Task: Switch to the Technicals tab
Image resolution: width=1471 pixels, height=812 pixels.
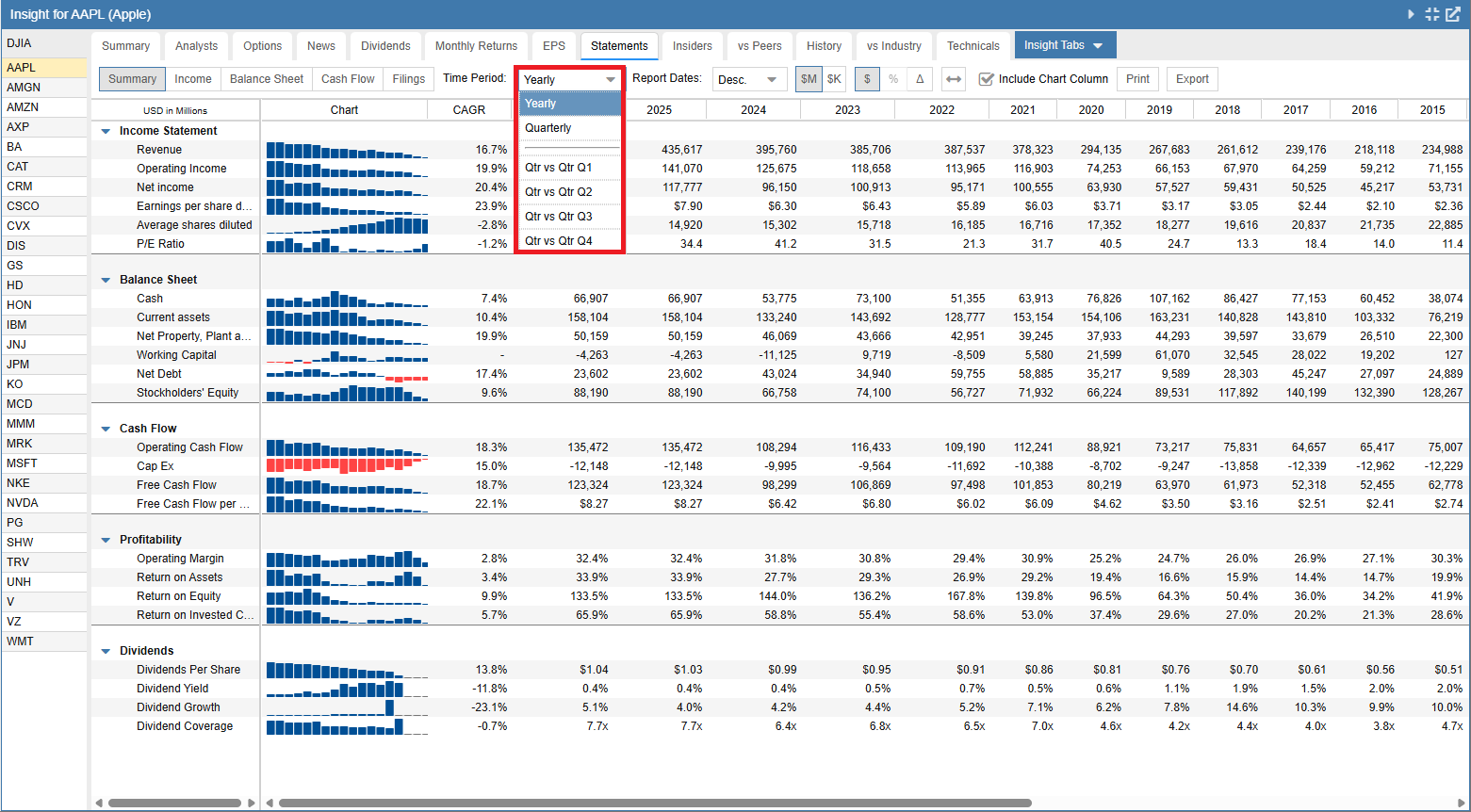Action: point(973,46)
